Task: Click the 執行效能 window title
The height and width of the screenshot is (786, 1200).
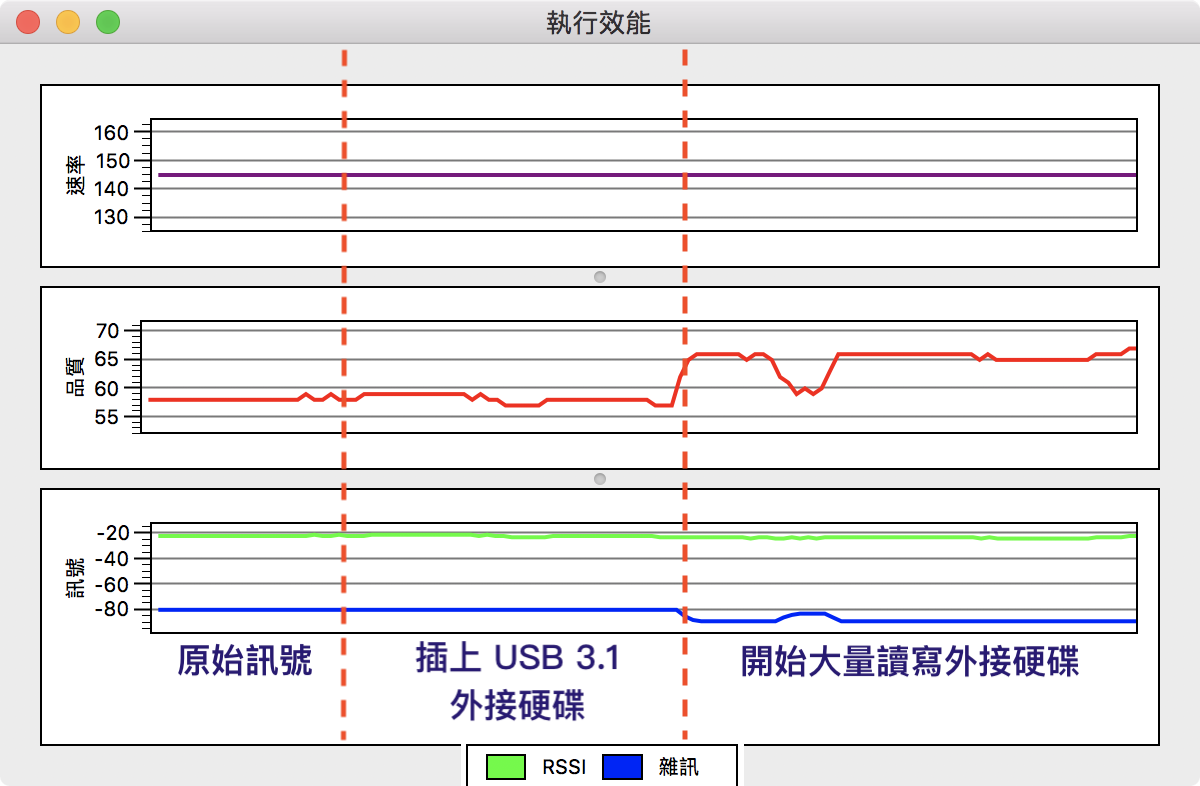Action: point(599,22)
